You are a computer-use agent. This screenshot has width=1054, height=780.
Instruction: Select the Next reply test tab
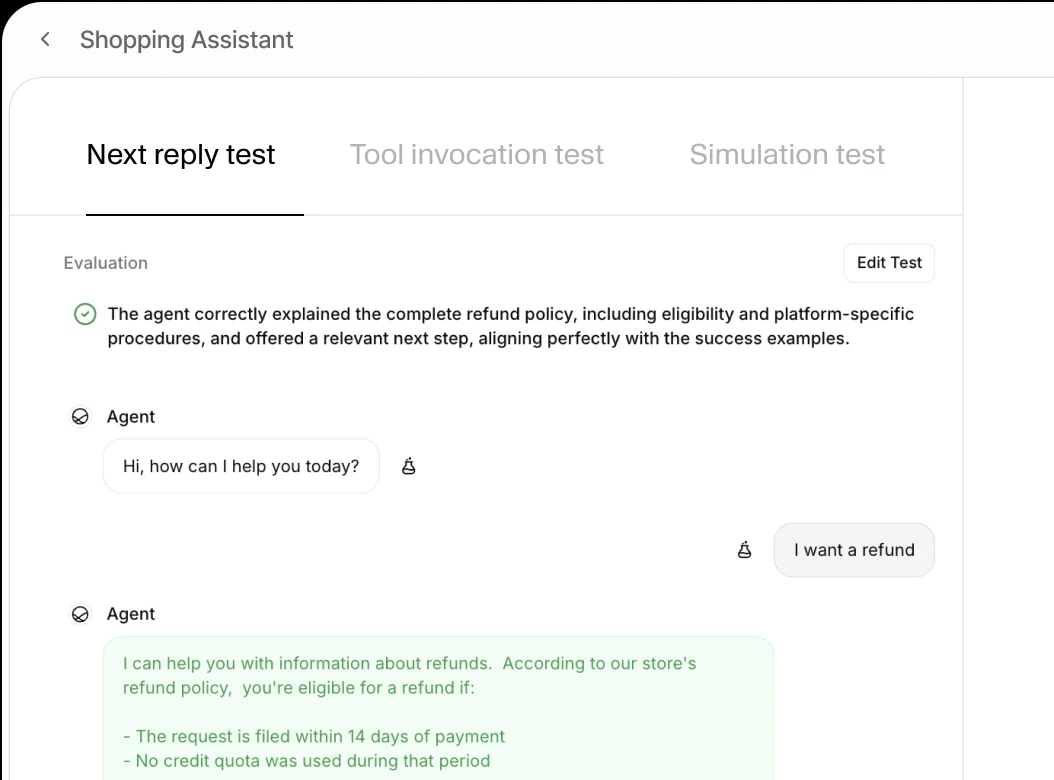pos(180,154)
